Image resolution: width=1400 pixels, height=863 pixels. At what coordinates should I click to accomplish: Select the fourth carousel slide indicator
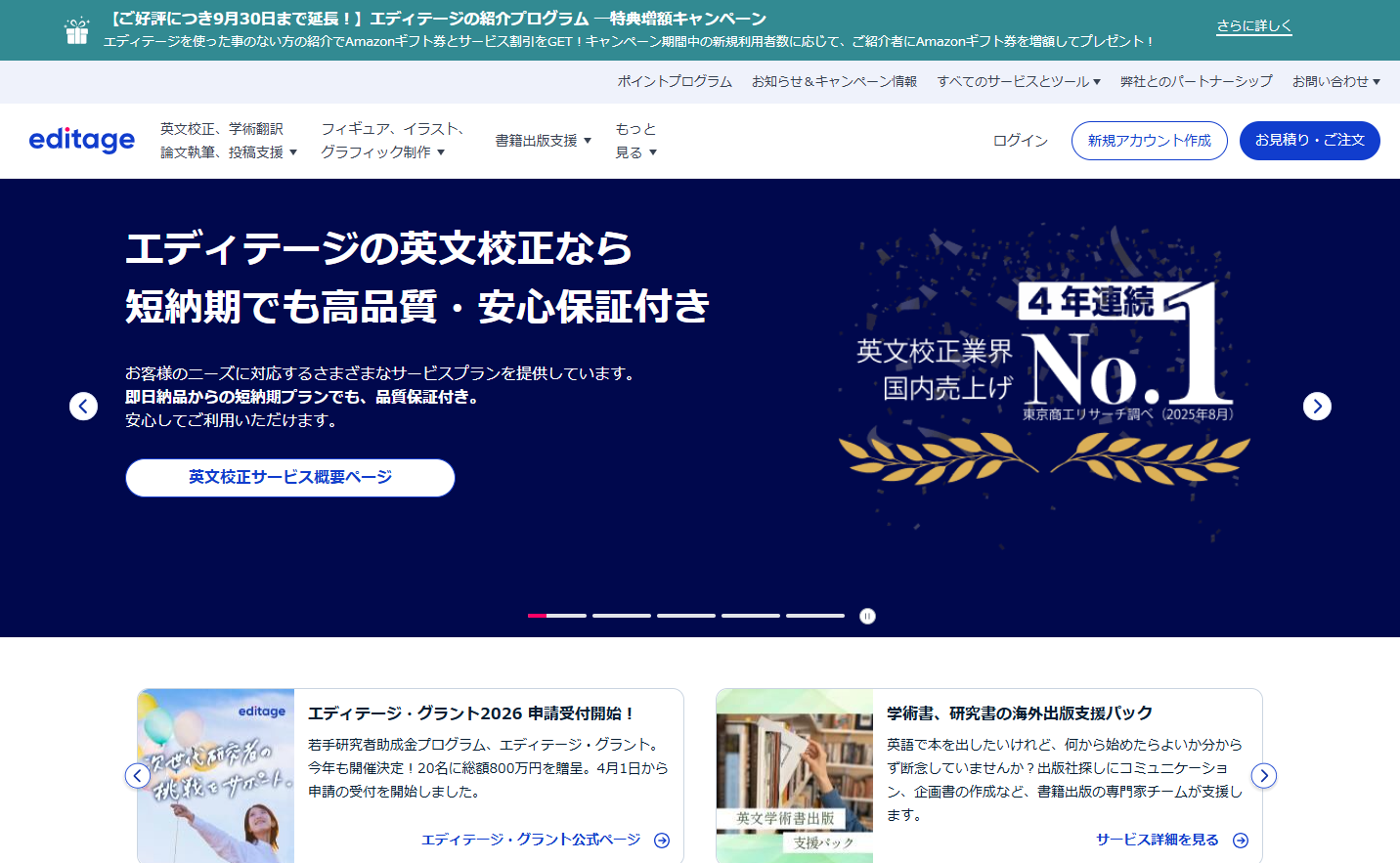751,616
